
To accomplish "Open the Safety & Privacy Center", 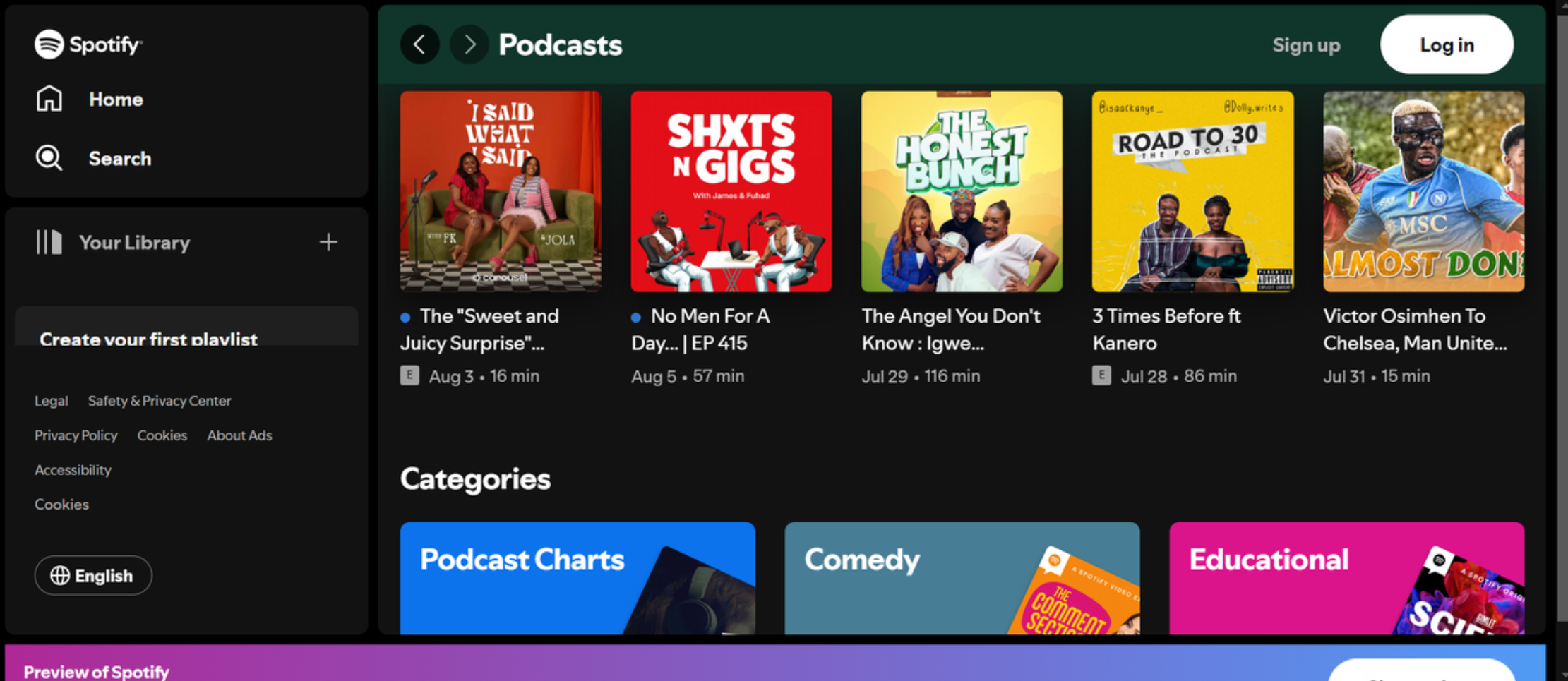I will [x=159, y=400].
